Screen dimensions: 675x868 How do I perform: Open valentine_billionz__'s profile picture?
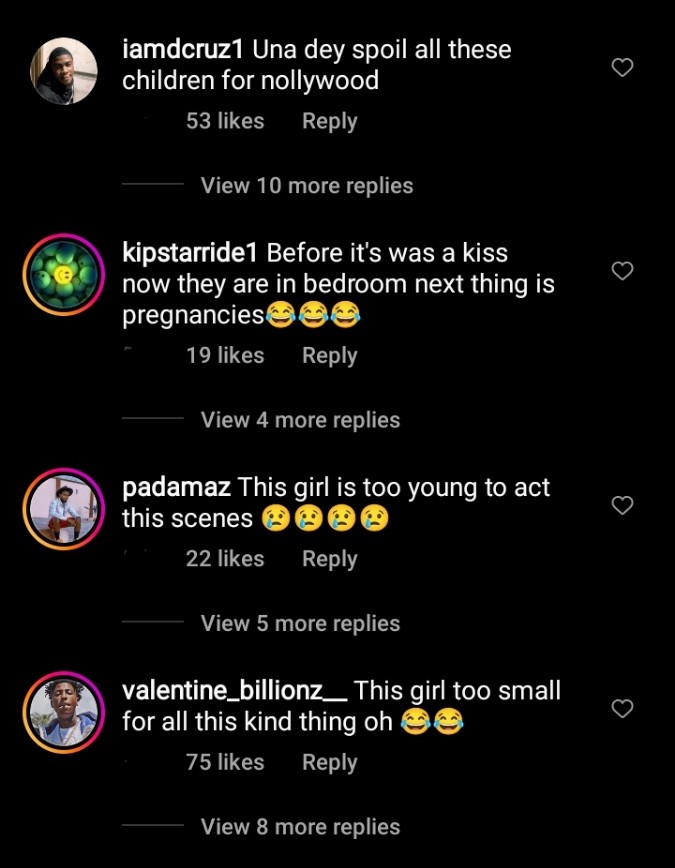pyautogui.click(x=65, y=712)
